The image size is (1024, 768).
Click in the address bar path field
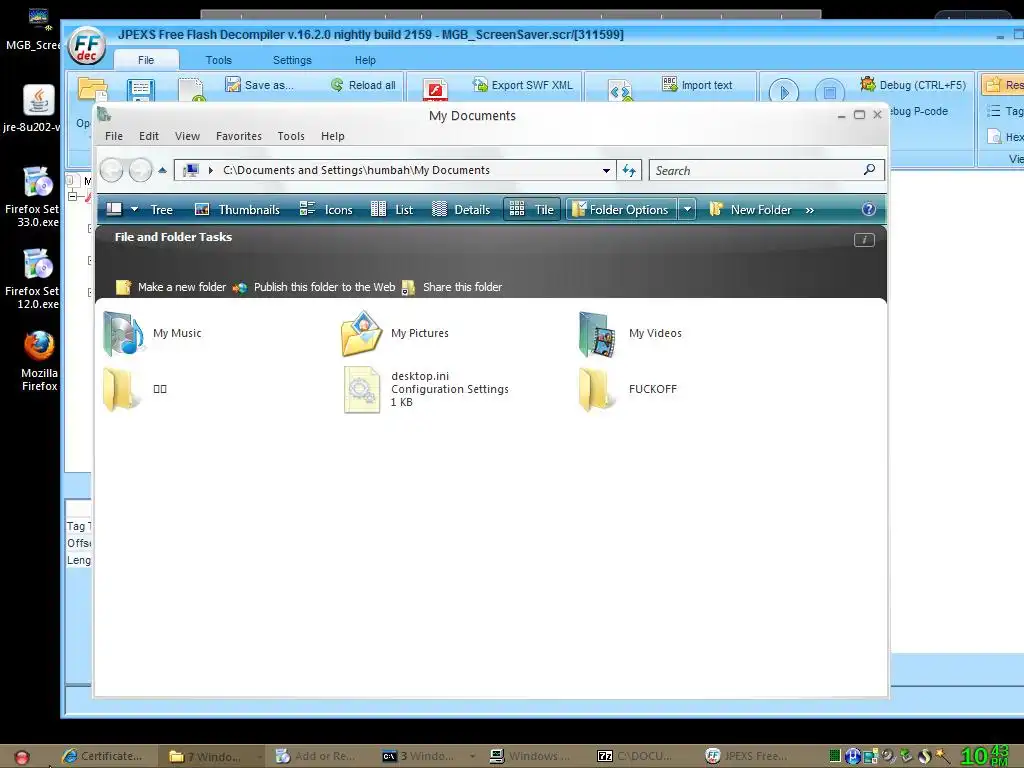(x=394, y=170)
